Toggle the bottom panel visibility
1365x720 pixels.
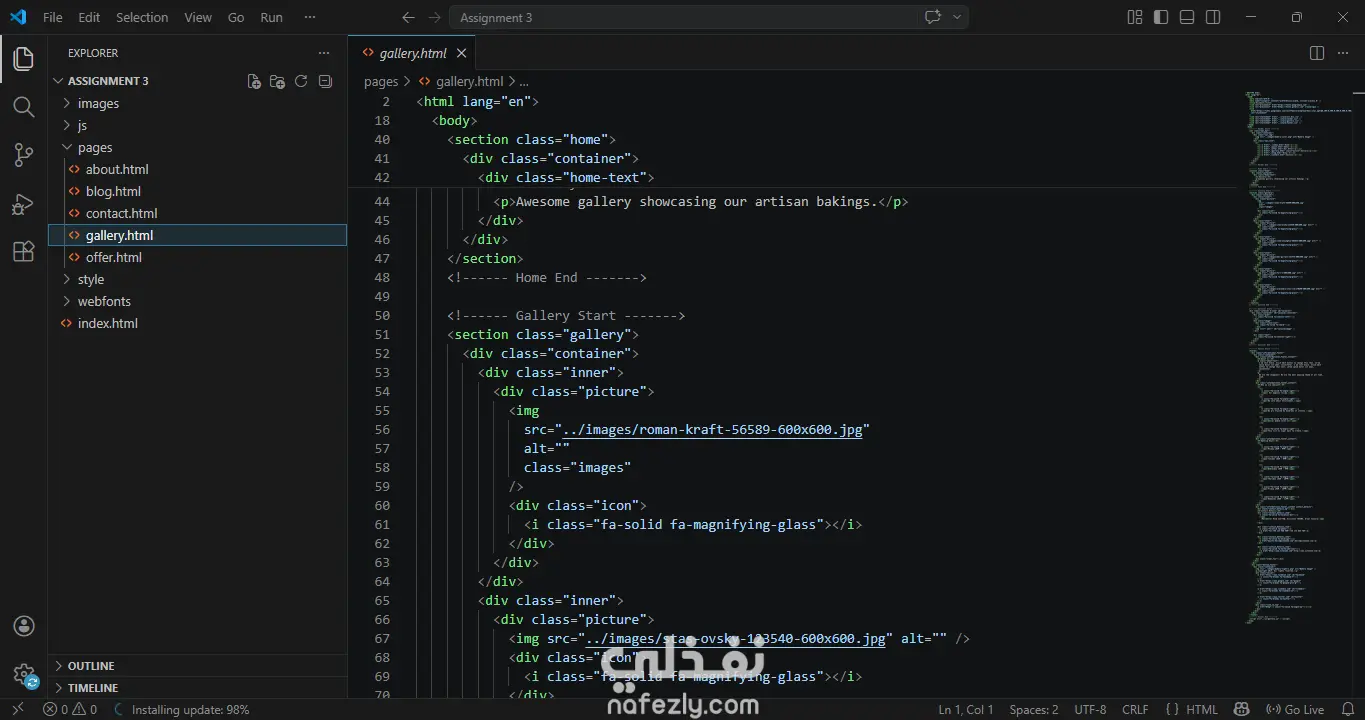click(x=1187, y=17)
